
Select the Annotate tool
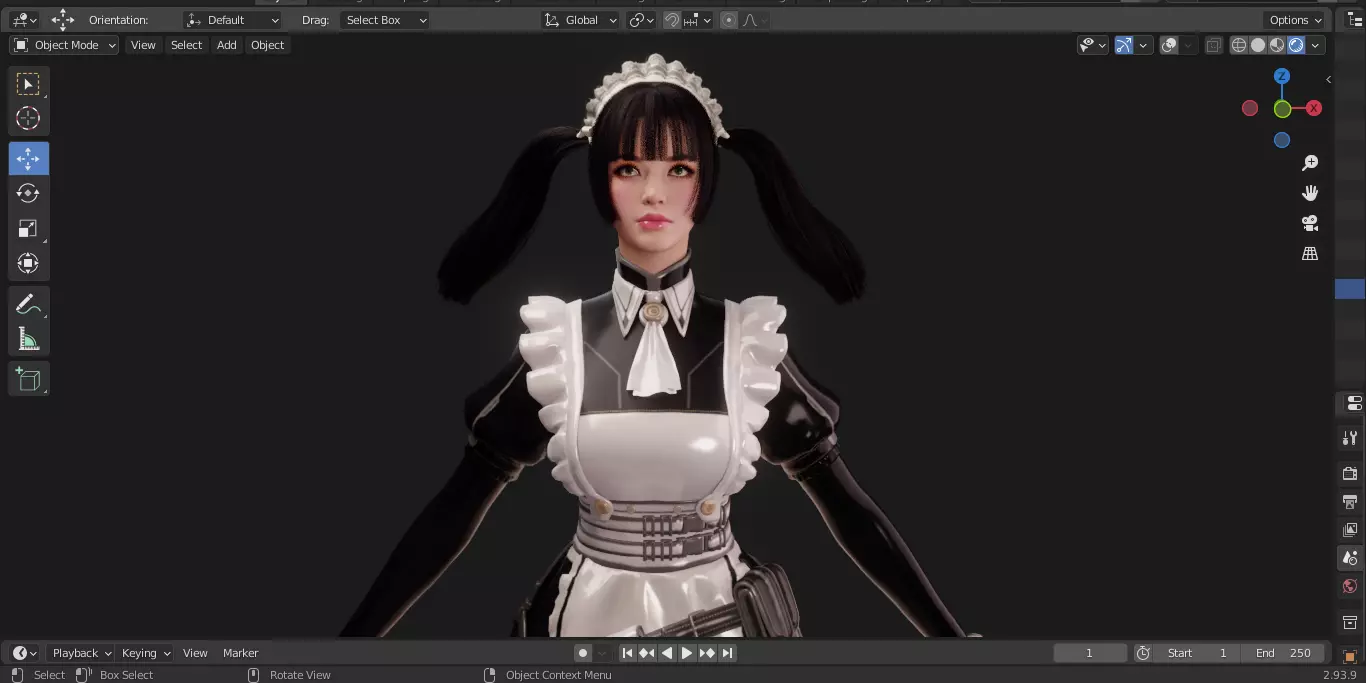pos(28,305)
